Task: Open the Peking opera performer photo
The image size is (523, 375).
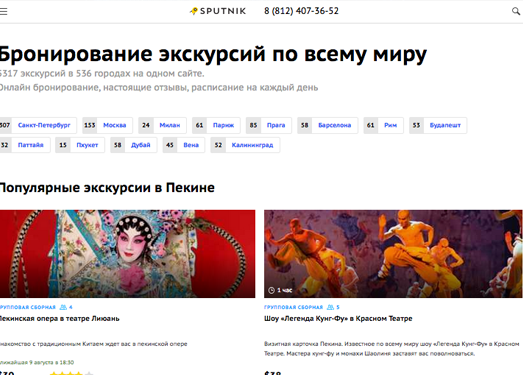Action: (x=127, y=254)
